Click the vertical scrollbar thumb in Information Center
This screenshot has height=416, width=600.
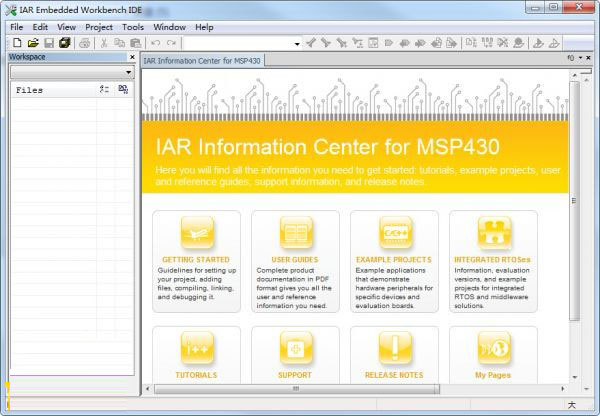coord(574,201)
